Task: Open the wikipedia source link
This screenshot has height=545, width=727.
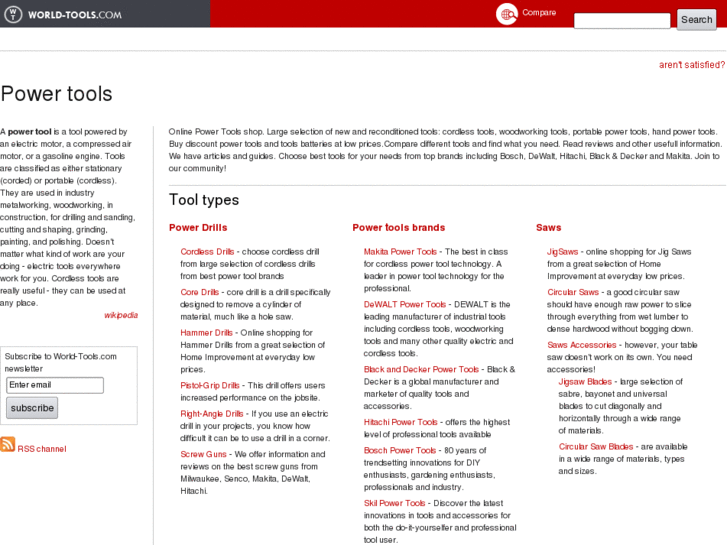Action: click(x=121, y=315)
